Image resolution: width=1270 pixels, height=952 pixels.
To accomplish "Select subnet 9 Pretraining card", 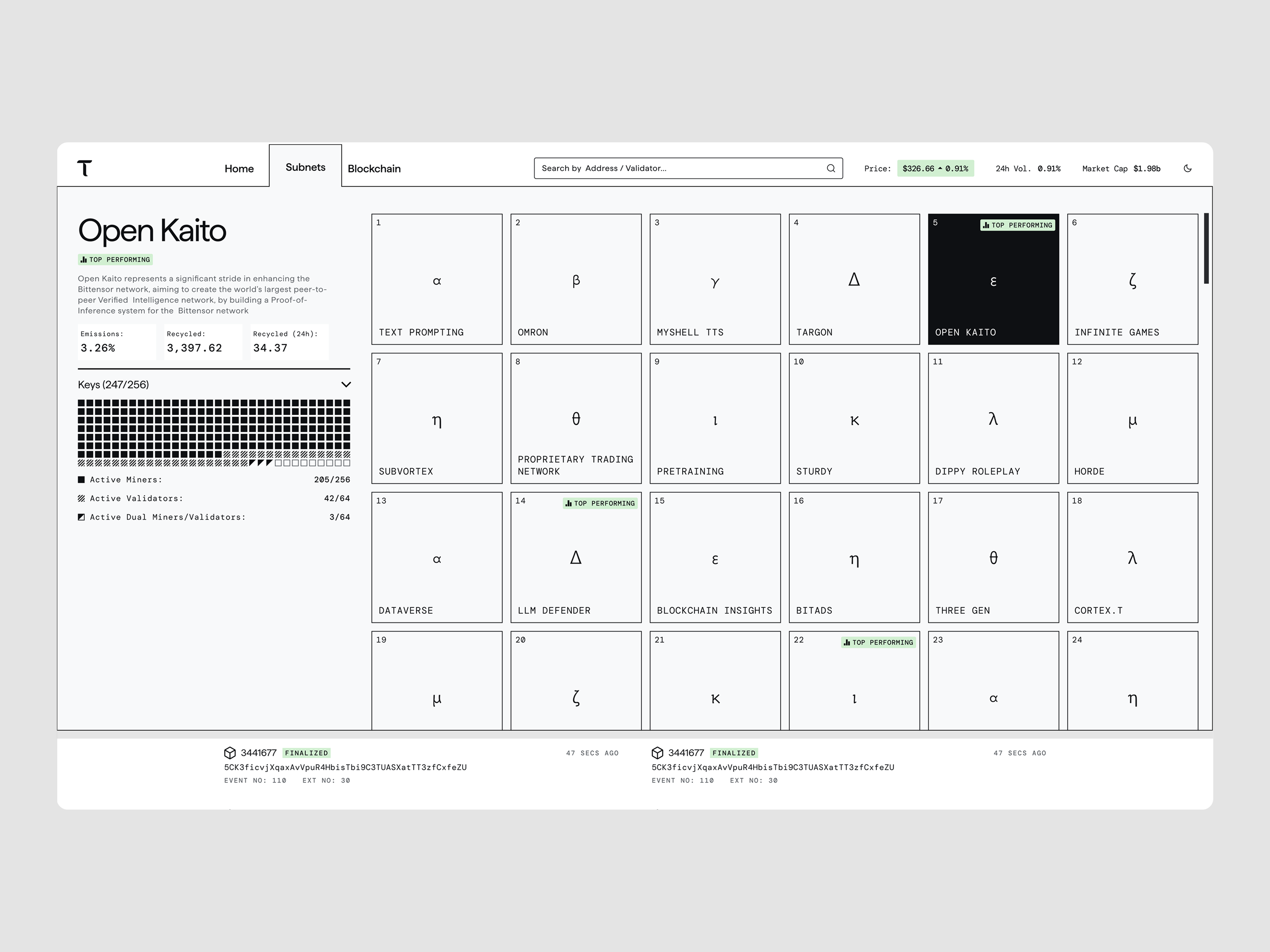I will tap(715, 418).
